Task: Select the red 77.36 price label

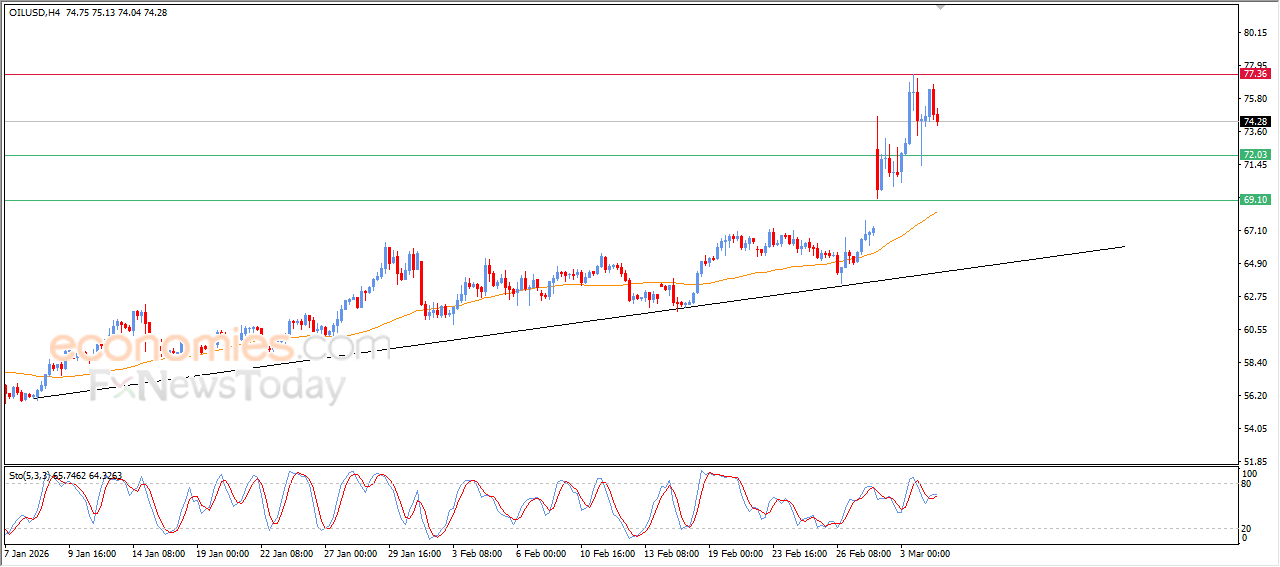Action: 1254,74
